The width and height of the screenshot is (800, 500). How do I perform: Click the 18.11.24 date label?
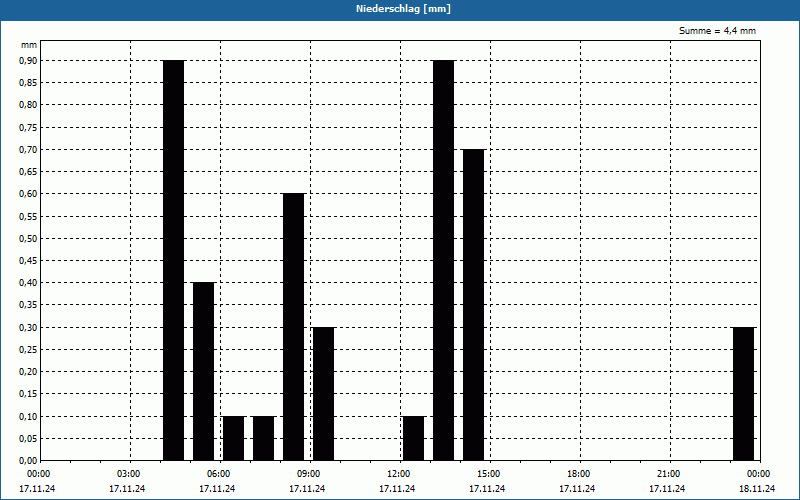coord(757,489)
